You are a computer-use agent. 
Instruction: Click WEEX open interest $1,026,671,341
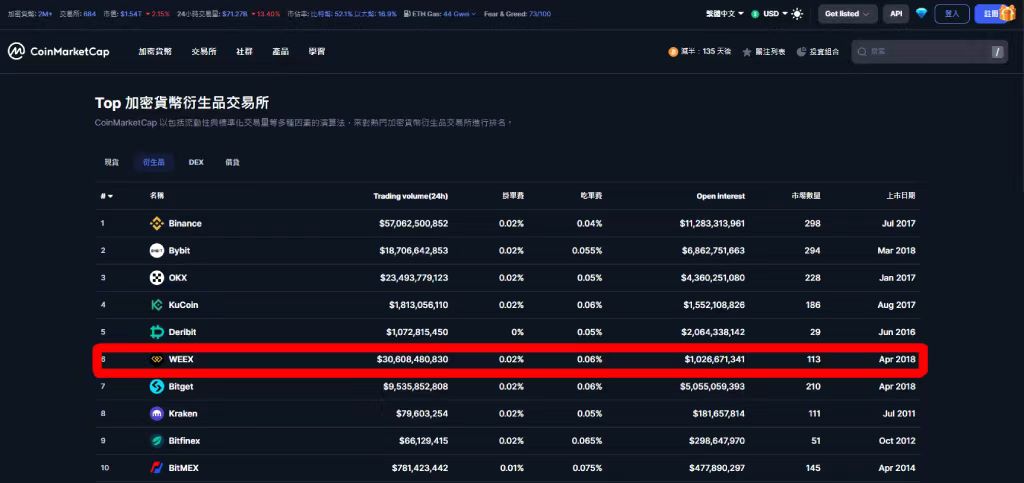714,359
